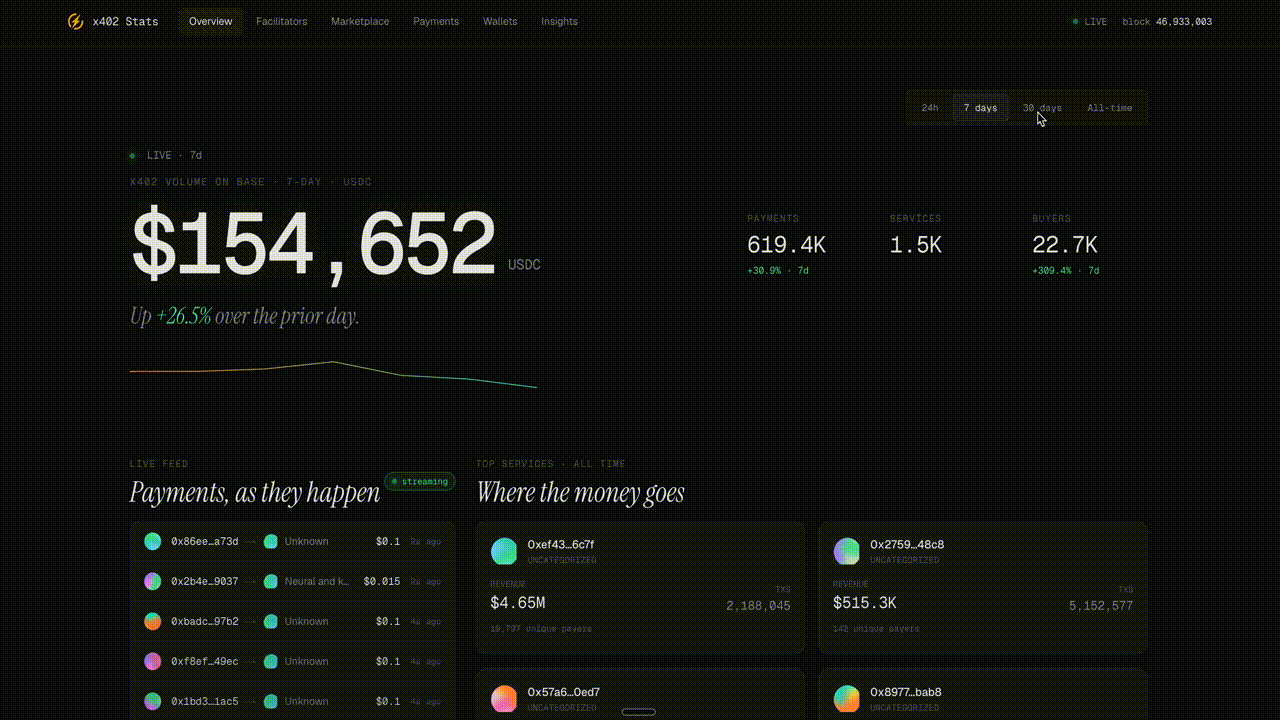Click the Neural and k… recipient name

[317, 581]
